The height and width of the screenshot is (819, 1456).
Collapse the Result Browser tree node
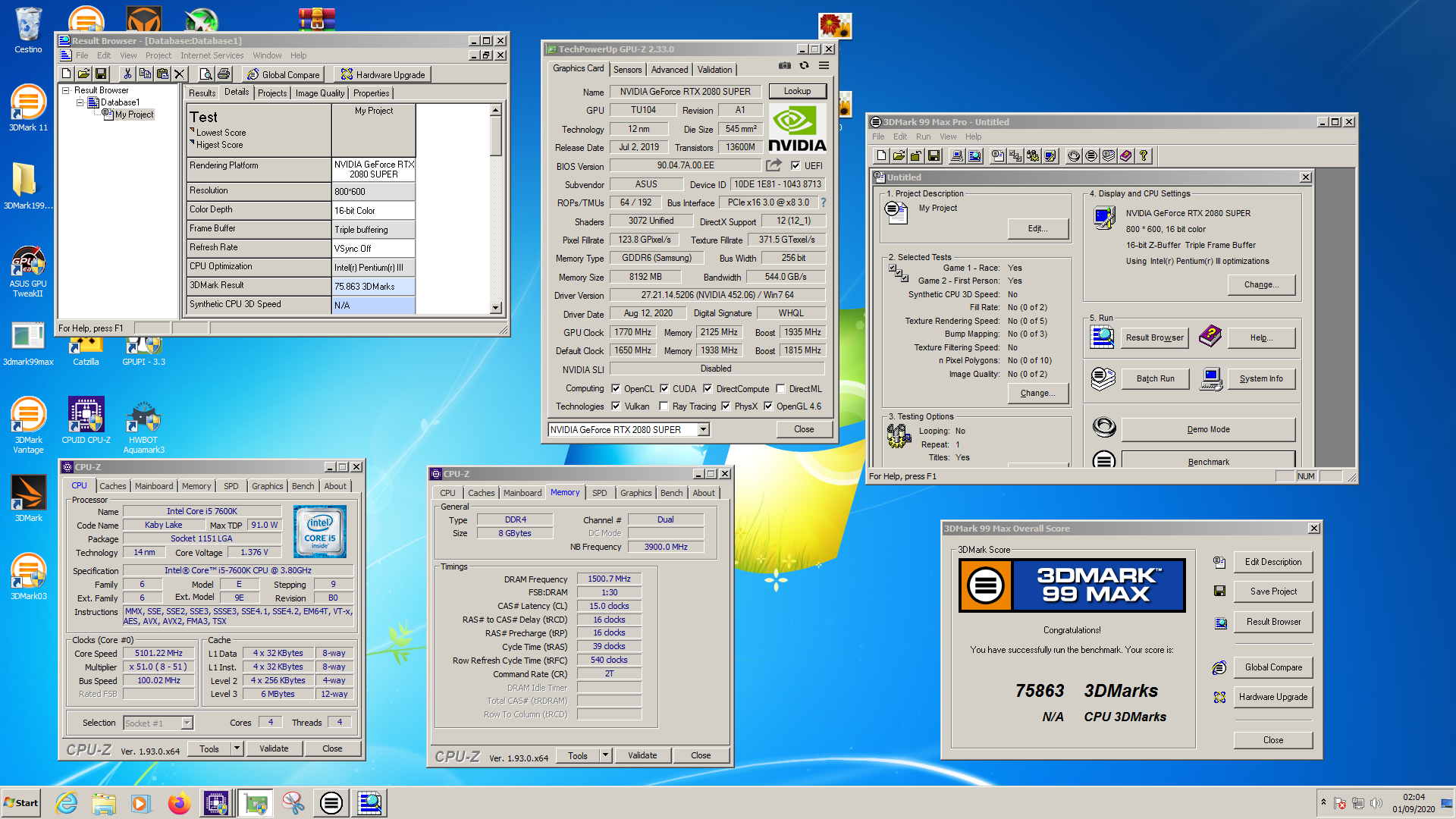(x=66, y=90)
